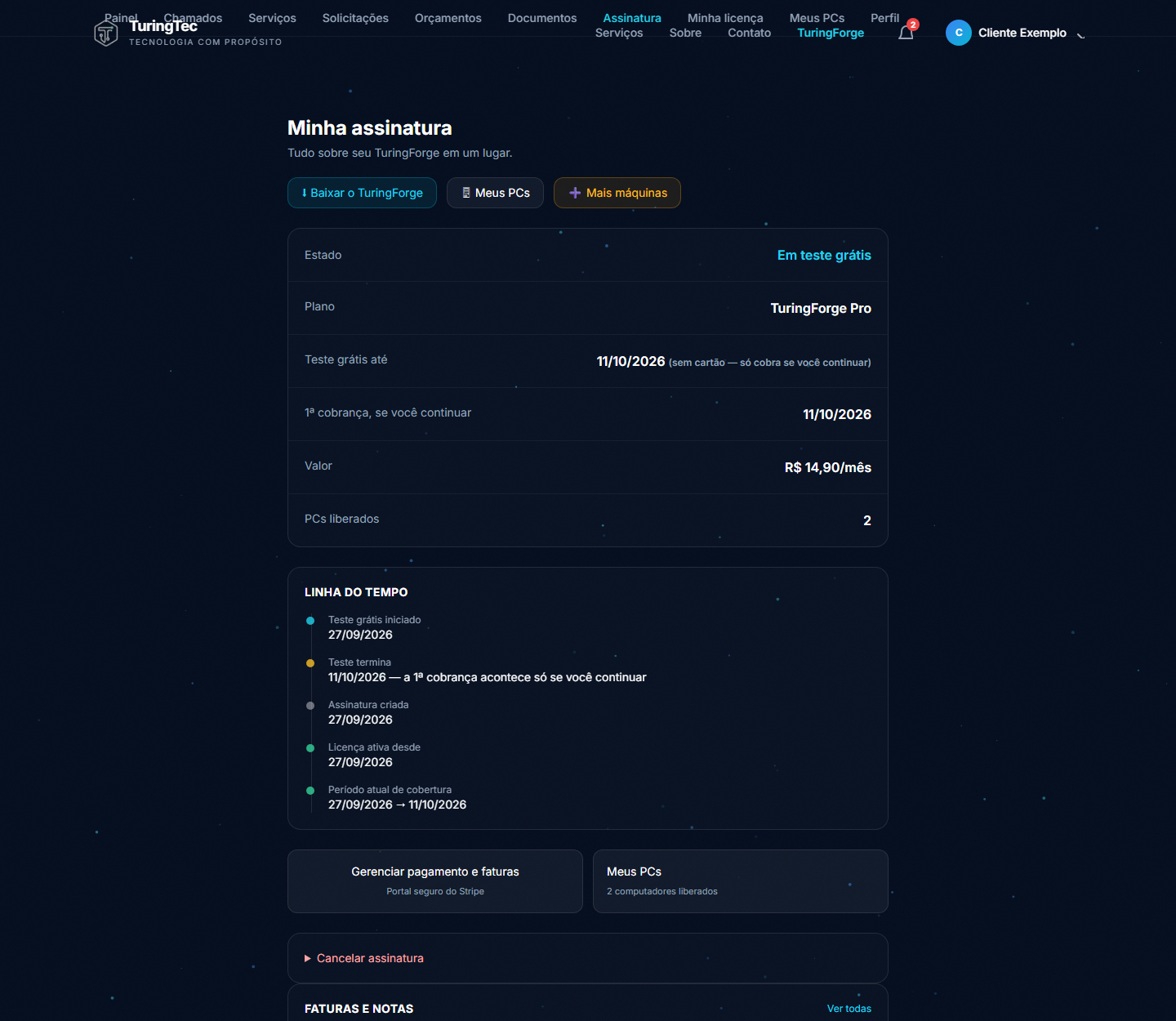Click Serviços next to Solicitações in the nav

pyautogui.click(x=272, y=18)
